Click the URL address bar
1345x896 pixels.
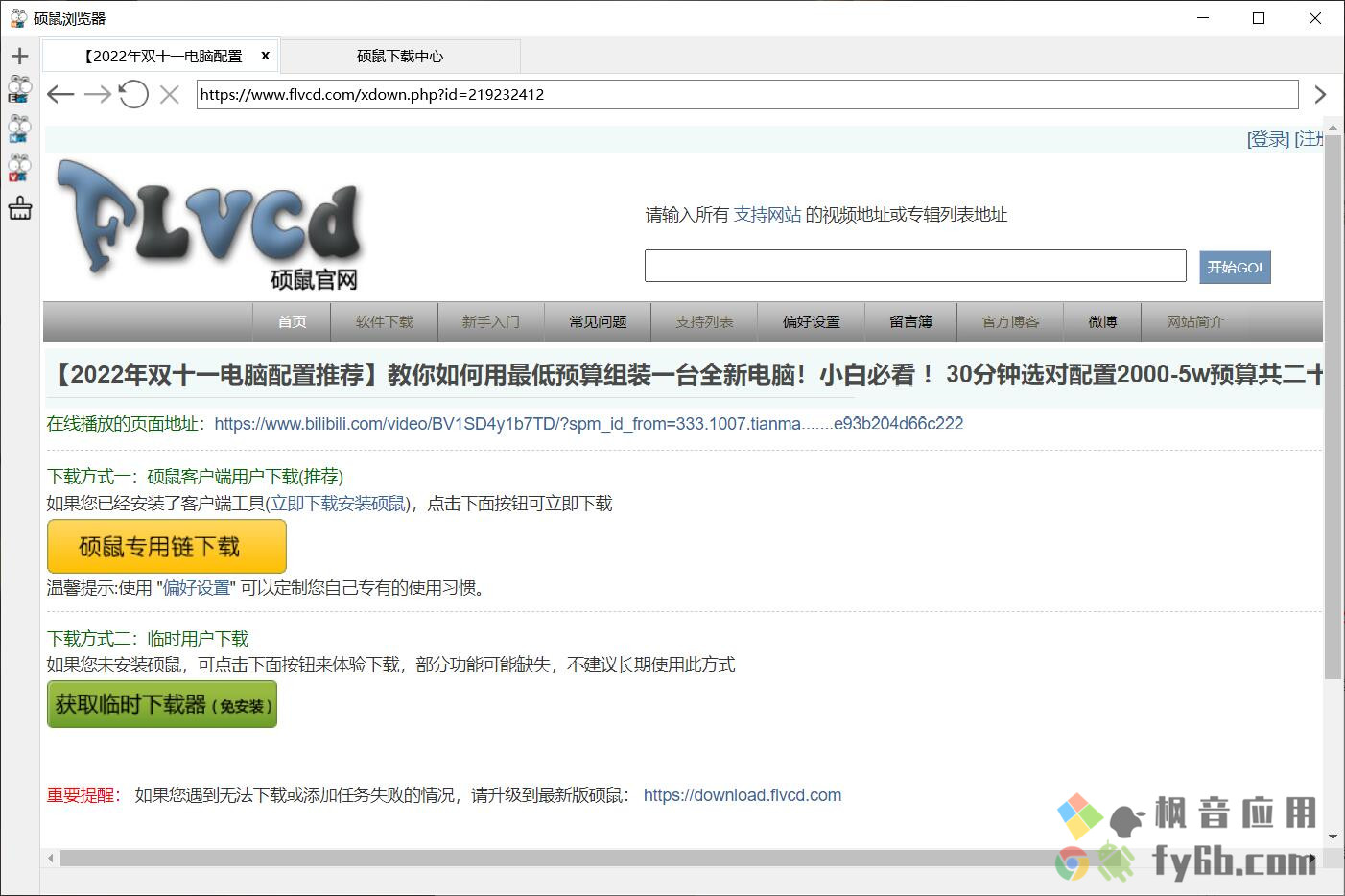pyautogui.click(x=747, y=94)
